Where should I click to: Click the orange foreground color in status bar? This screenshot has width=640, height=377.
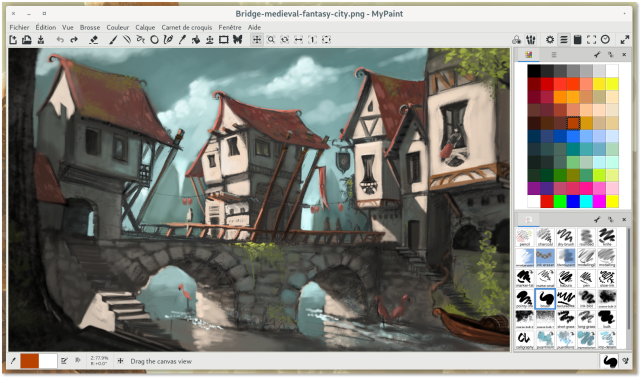30,361
